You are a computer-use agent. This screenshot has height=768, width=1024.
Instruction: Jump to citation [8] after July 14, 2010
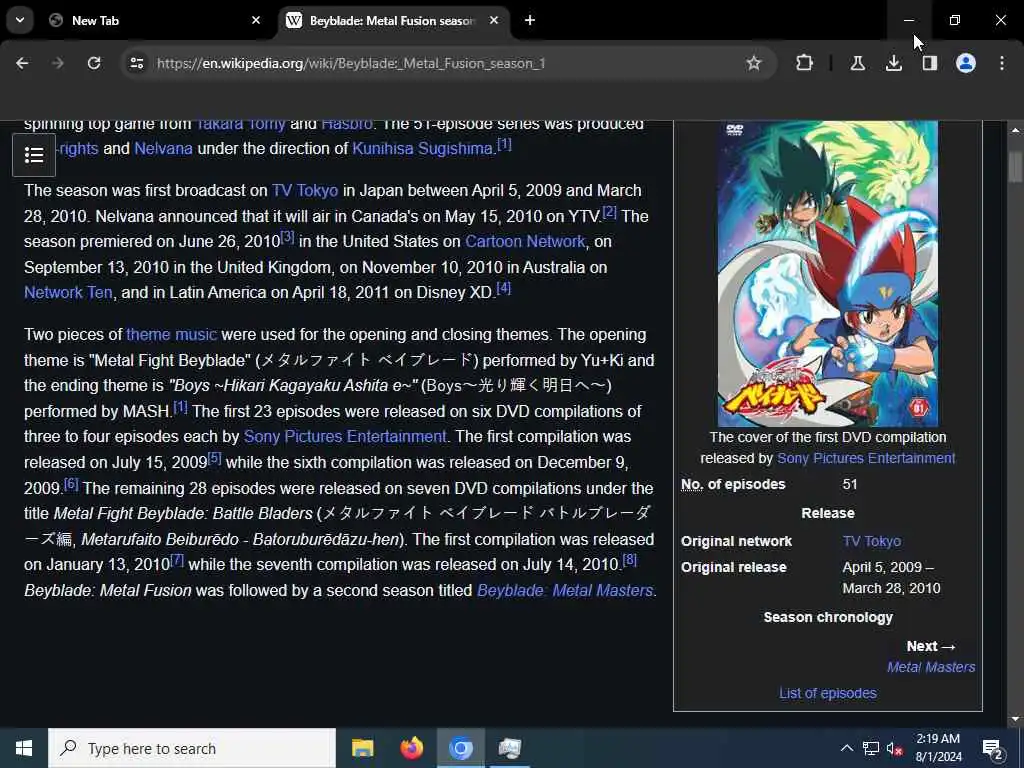pos(630,560)
